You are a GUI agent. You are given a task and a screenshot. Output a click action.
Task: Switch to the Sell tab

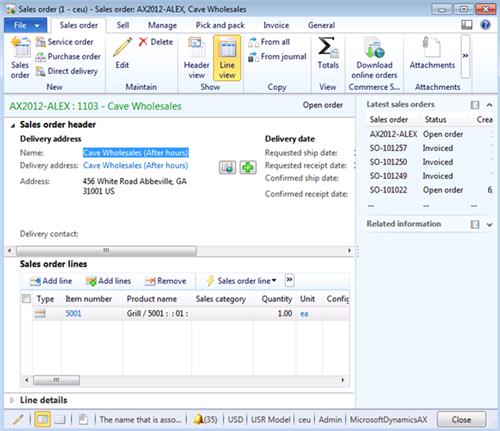click(x=123, y=25)
